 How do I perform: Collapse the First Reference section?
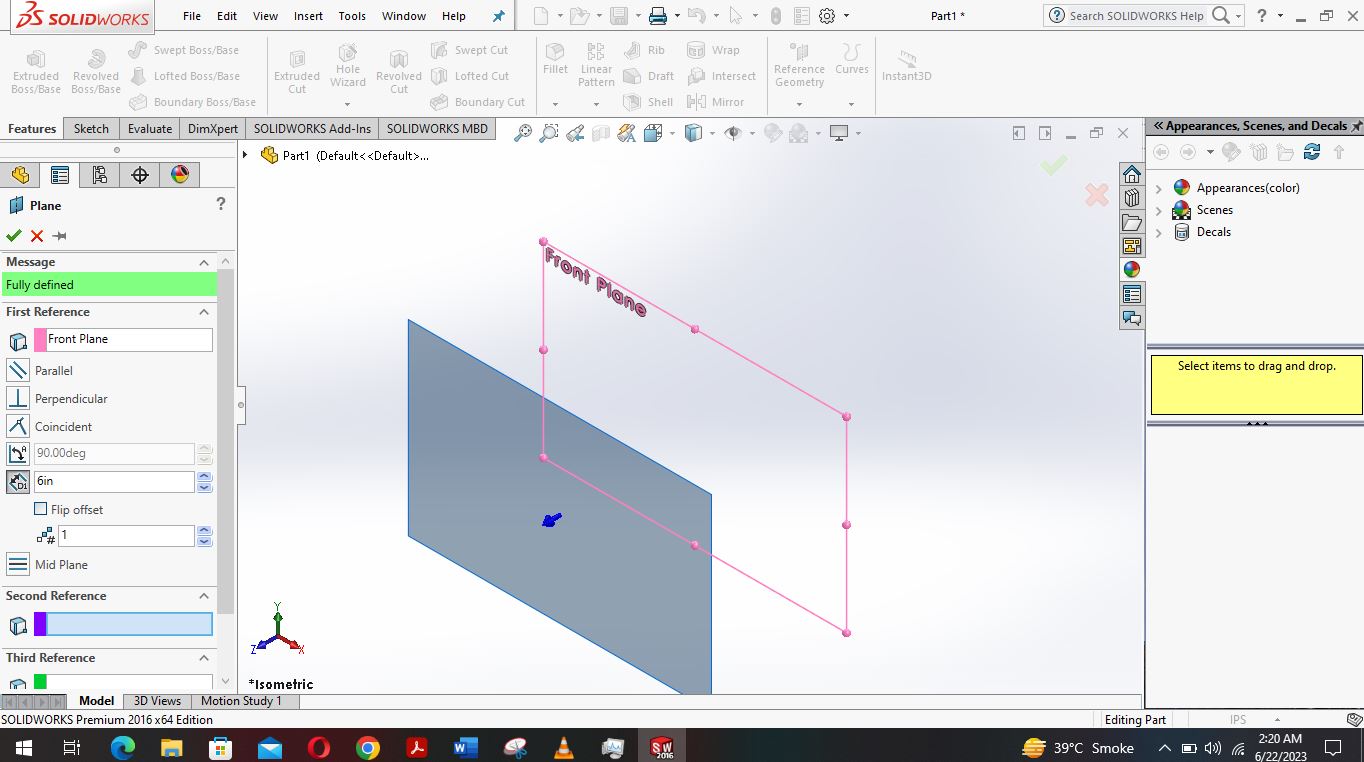pyautogui.click(x=204, y=312)
